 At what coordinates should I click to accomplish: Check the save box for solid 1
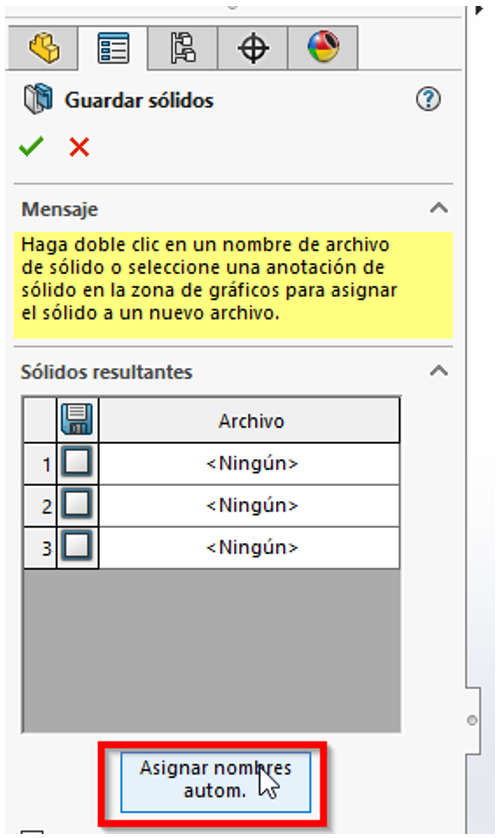[77, 462]
